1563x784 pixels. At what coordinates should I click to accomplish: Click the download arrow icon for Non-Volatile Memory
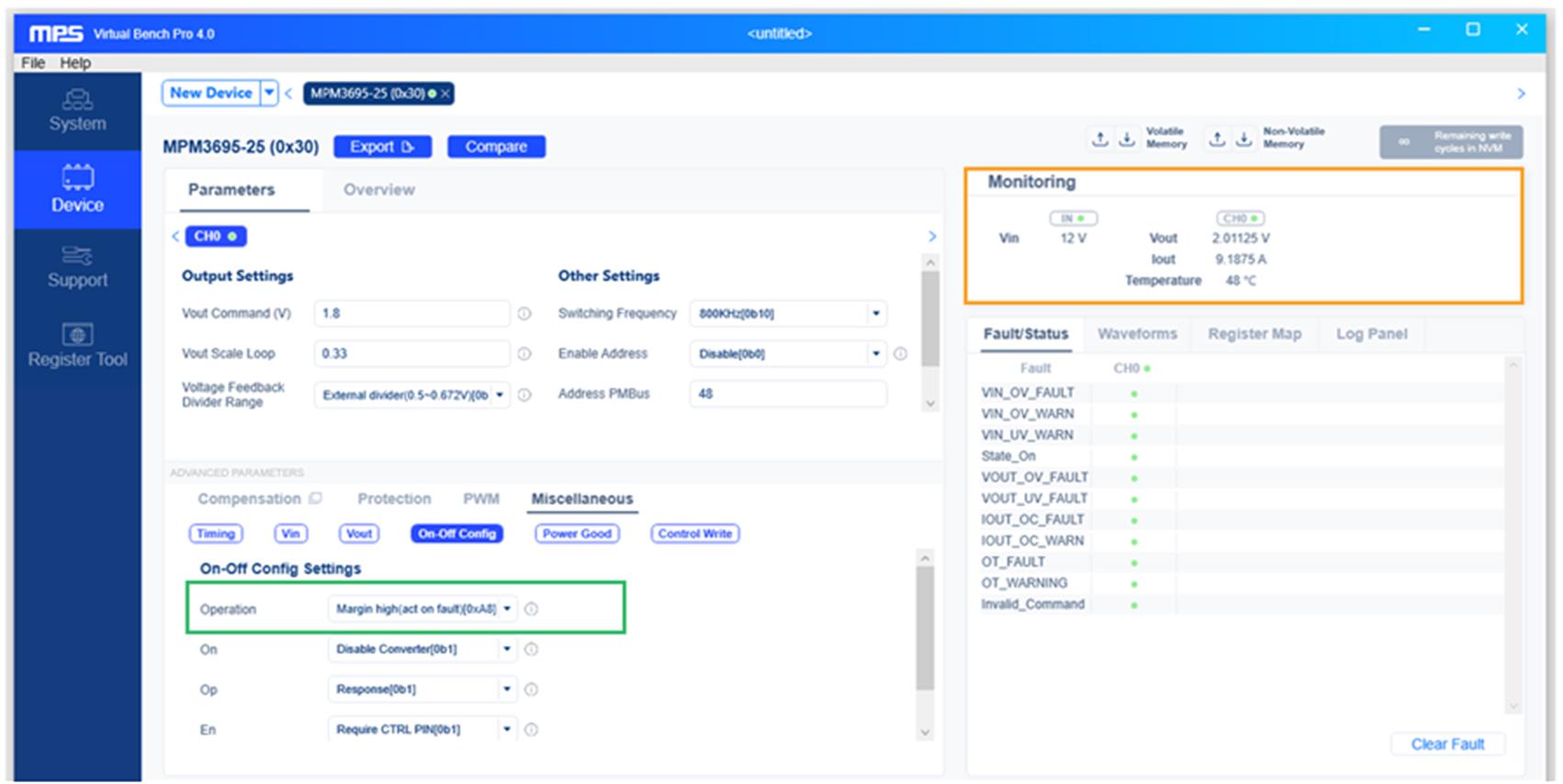(x=1243, y=139)
